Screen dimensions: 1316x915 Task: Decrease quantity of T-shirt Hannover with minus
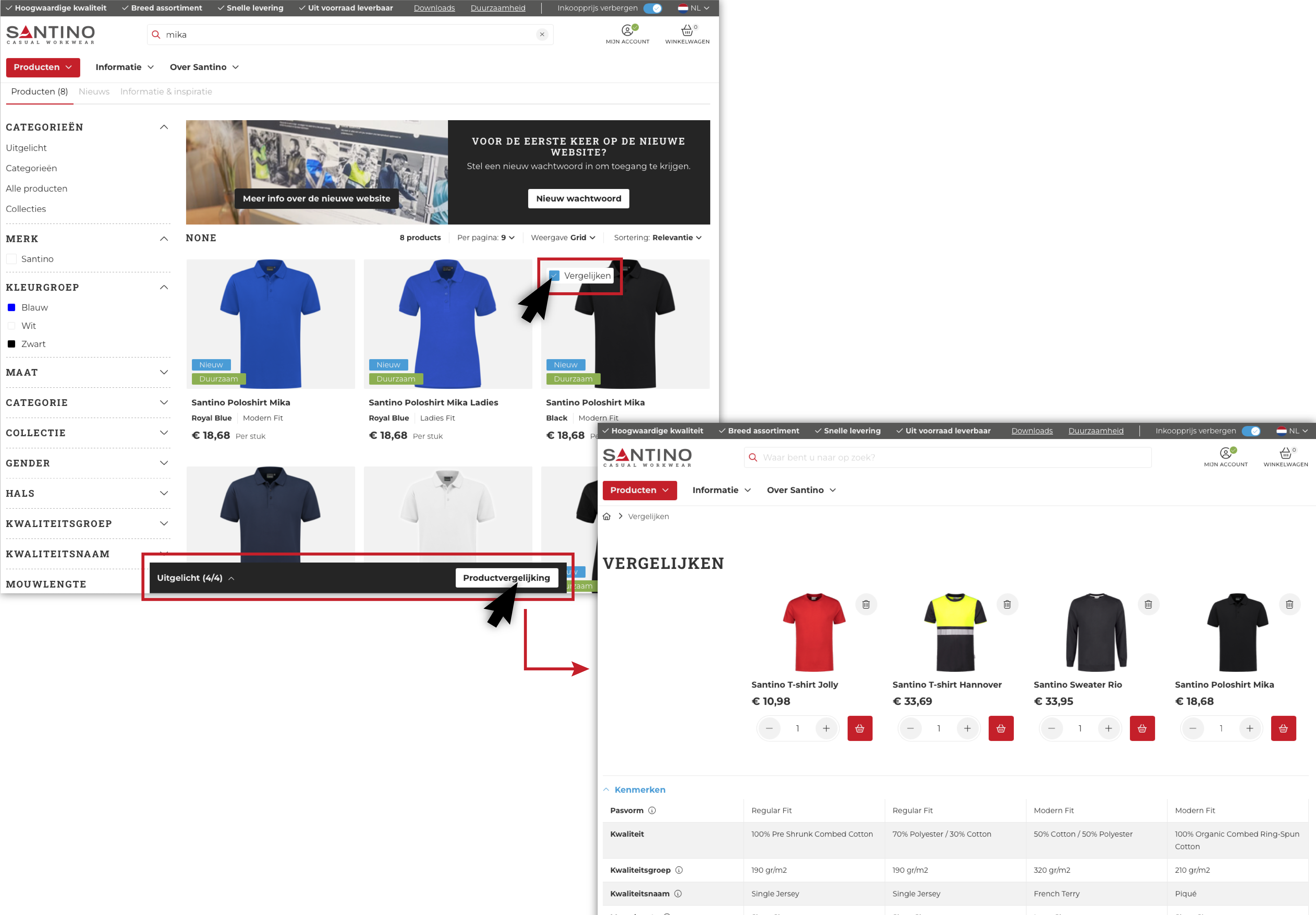pos(910,728)
